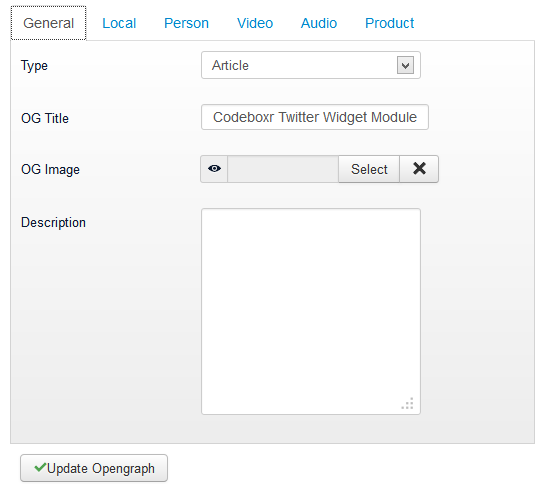Grab the Description textarea resize handle
The height and width of the screenshot is (484, 547).
pos(407,403)
